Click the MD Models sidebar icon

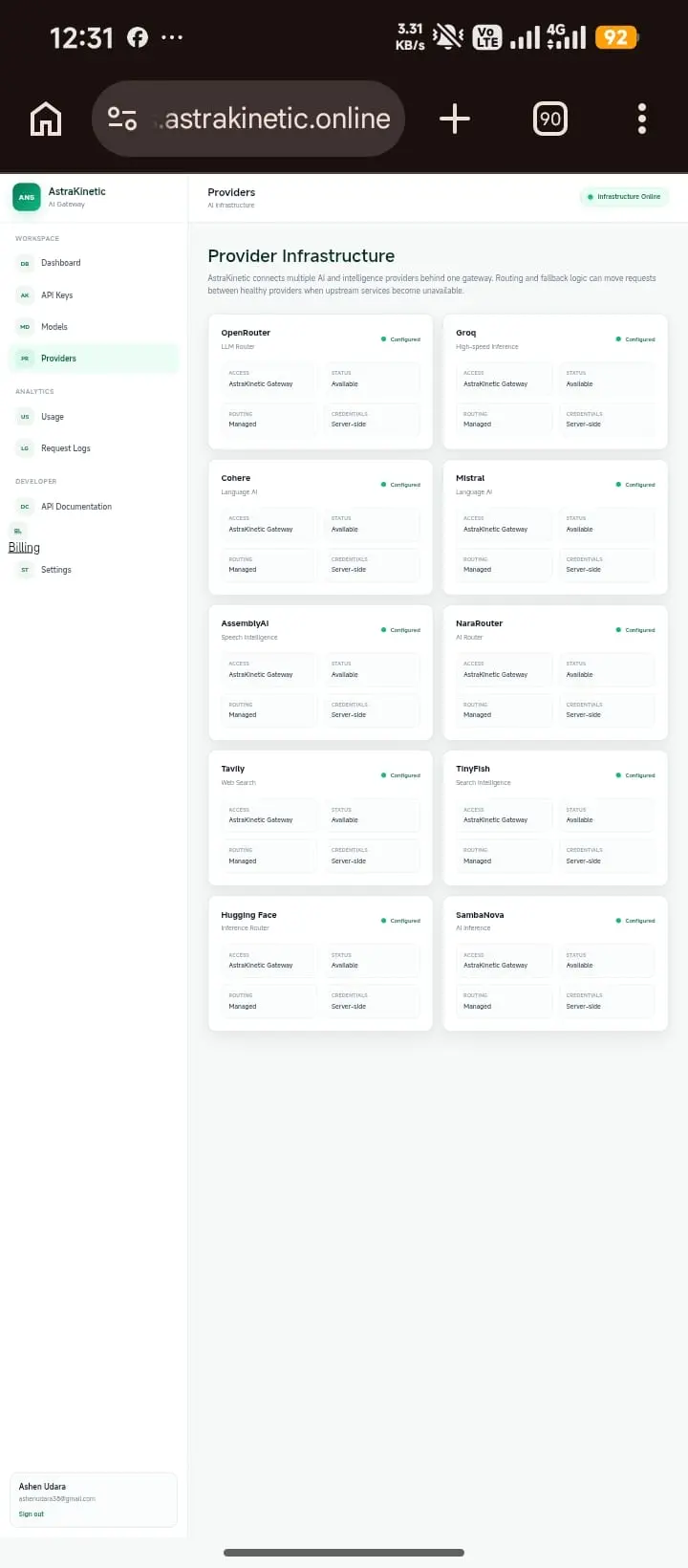[25, 327]
